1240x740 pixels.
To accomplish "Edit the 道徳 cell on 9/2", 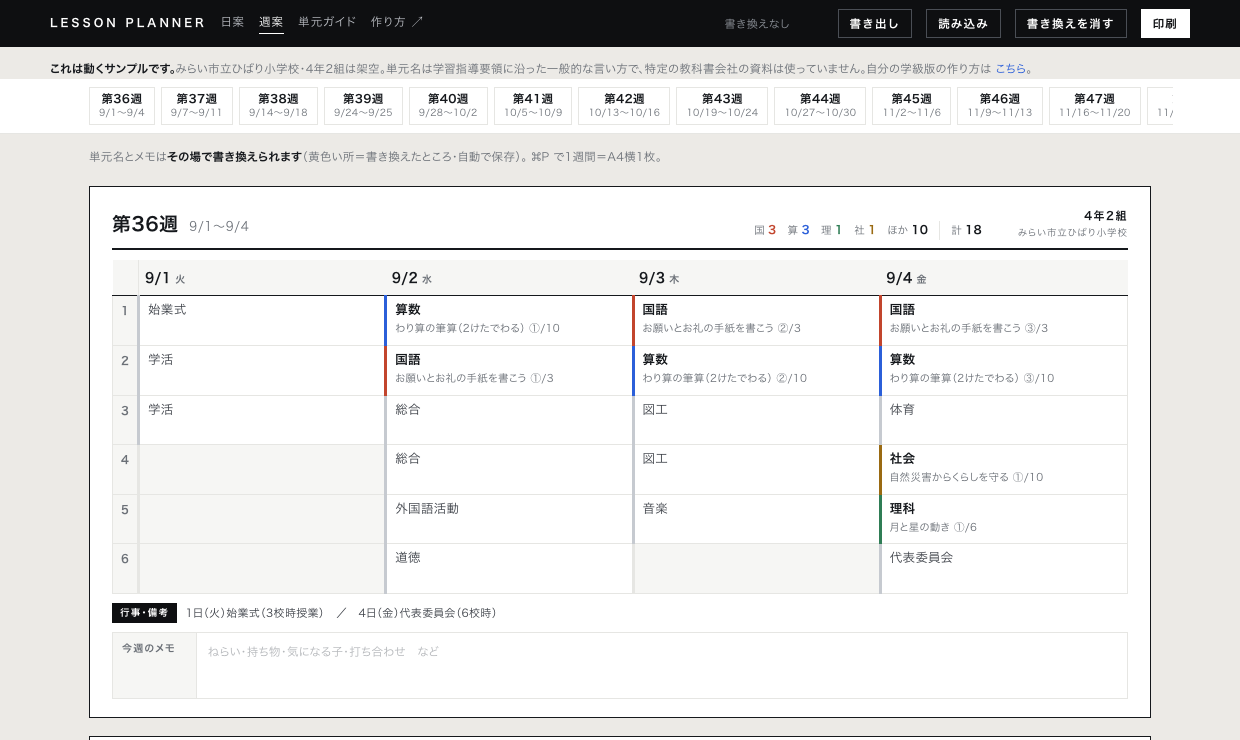I will 508,568.
